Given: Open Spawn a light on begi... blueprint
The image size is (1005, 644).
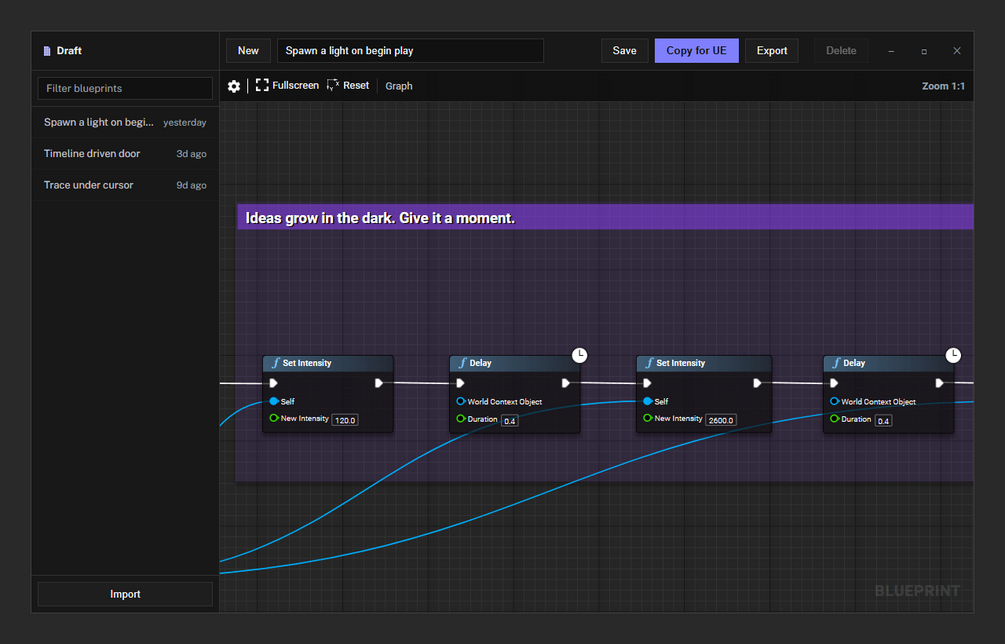Looking at the screenshot, I should [125, 122].
